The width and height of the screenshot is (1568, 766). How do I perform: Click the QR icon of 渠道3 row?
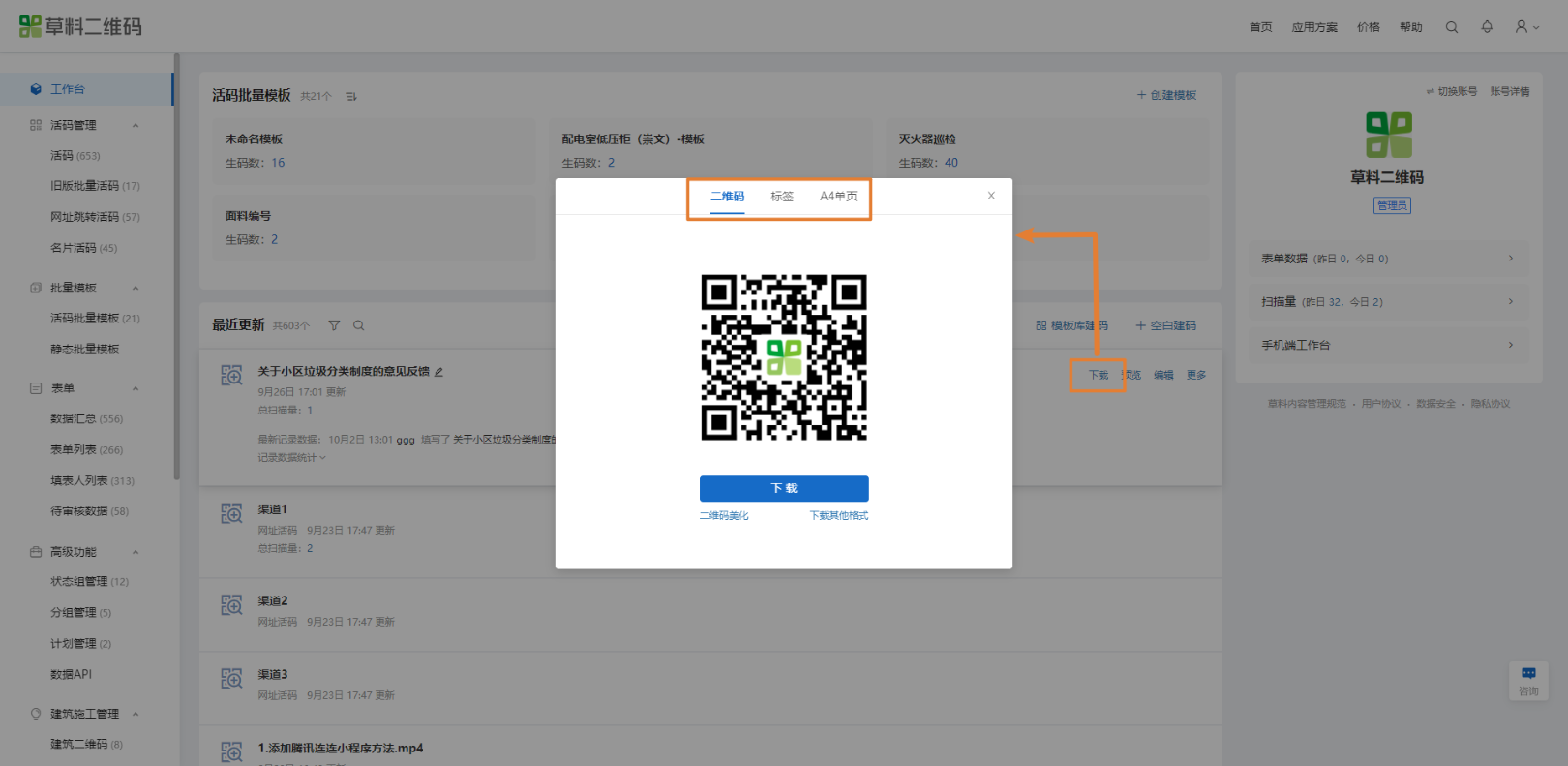pos(231,679)
